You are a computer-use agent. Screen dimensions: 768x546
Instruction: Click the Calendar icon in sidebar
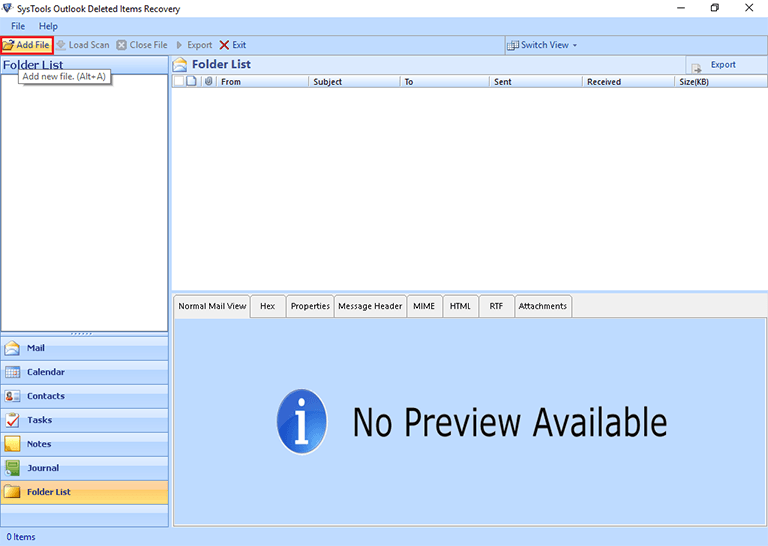coord(12,372)
